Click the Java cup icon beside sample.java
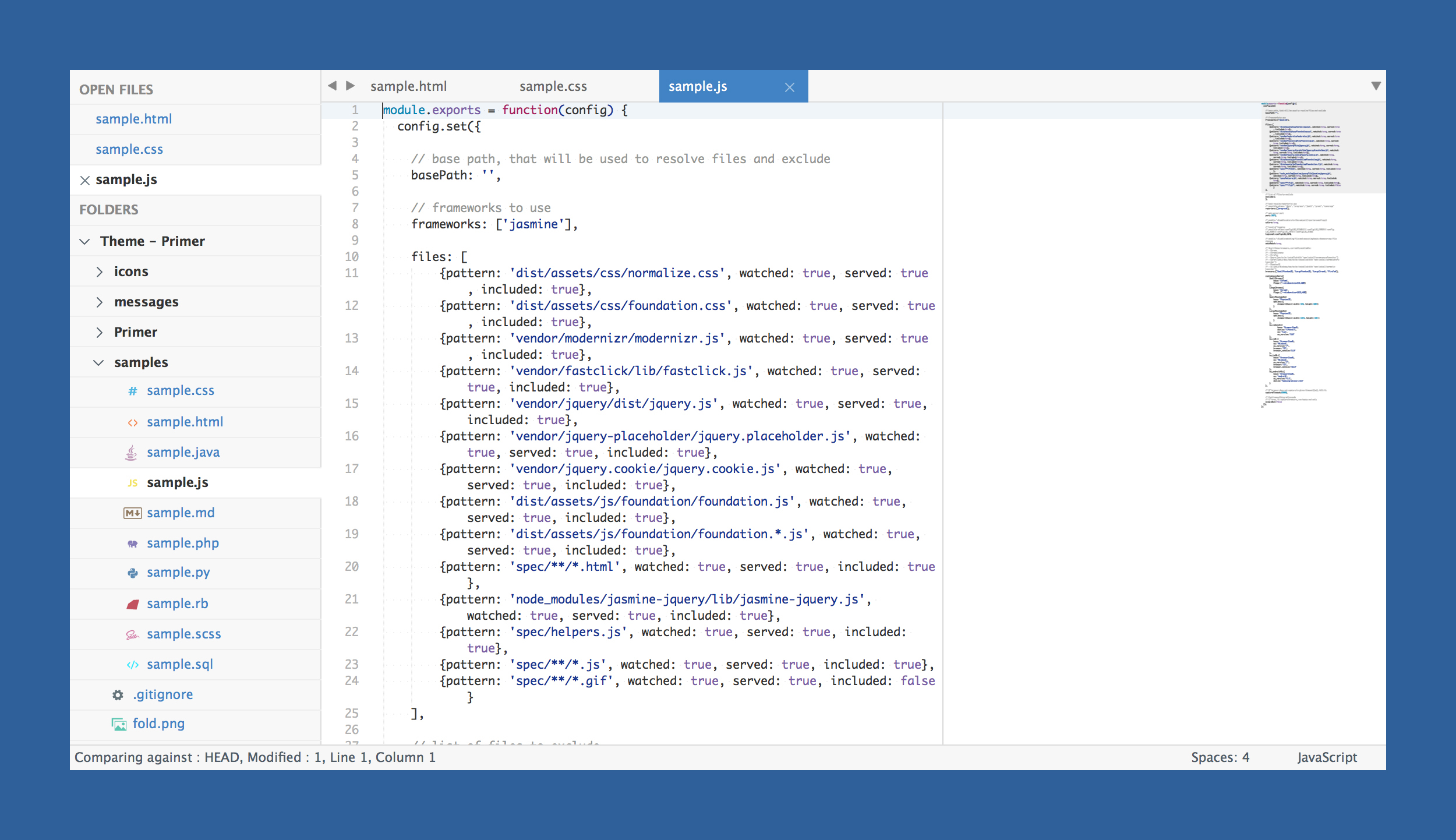The width and height of the screenshot is (1456, 840). 132,453
